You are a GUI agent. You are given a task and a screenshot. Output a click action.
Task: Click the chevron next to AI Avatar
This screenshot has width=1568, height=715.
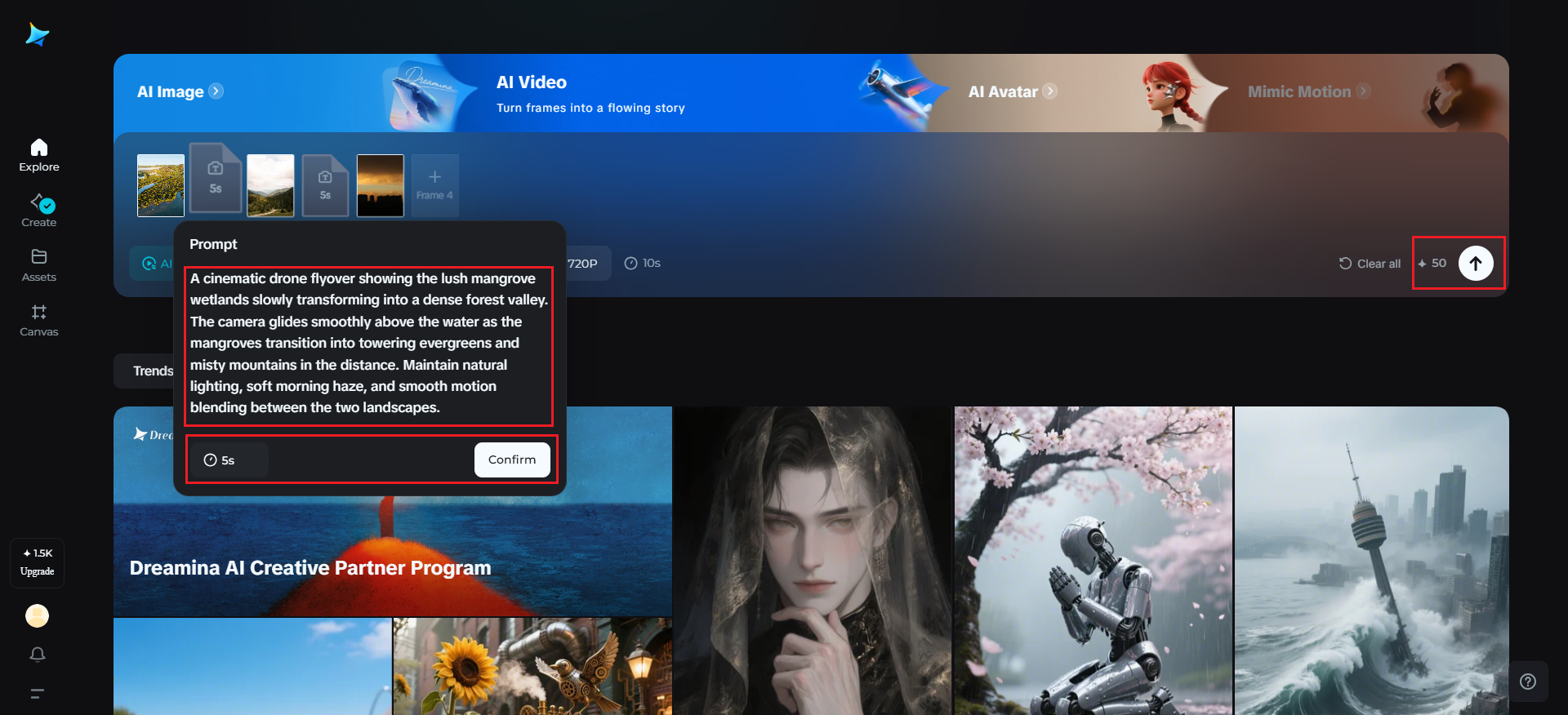click(x=1049, y=91)
